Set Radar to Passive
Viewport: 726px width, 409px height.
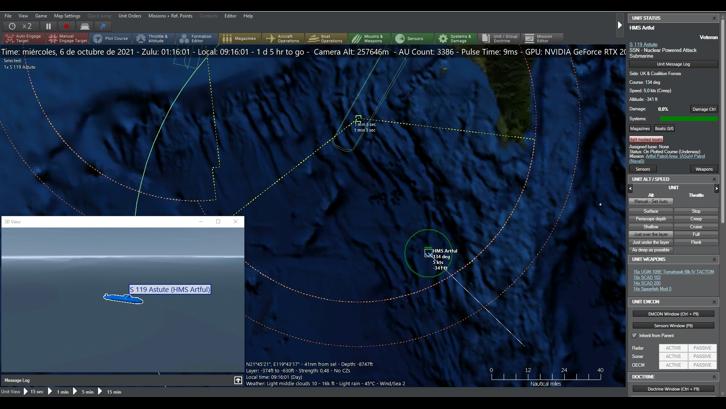702,348
